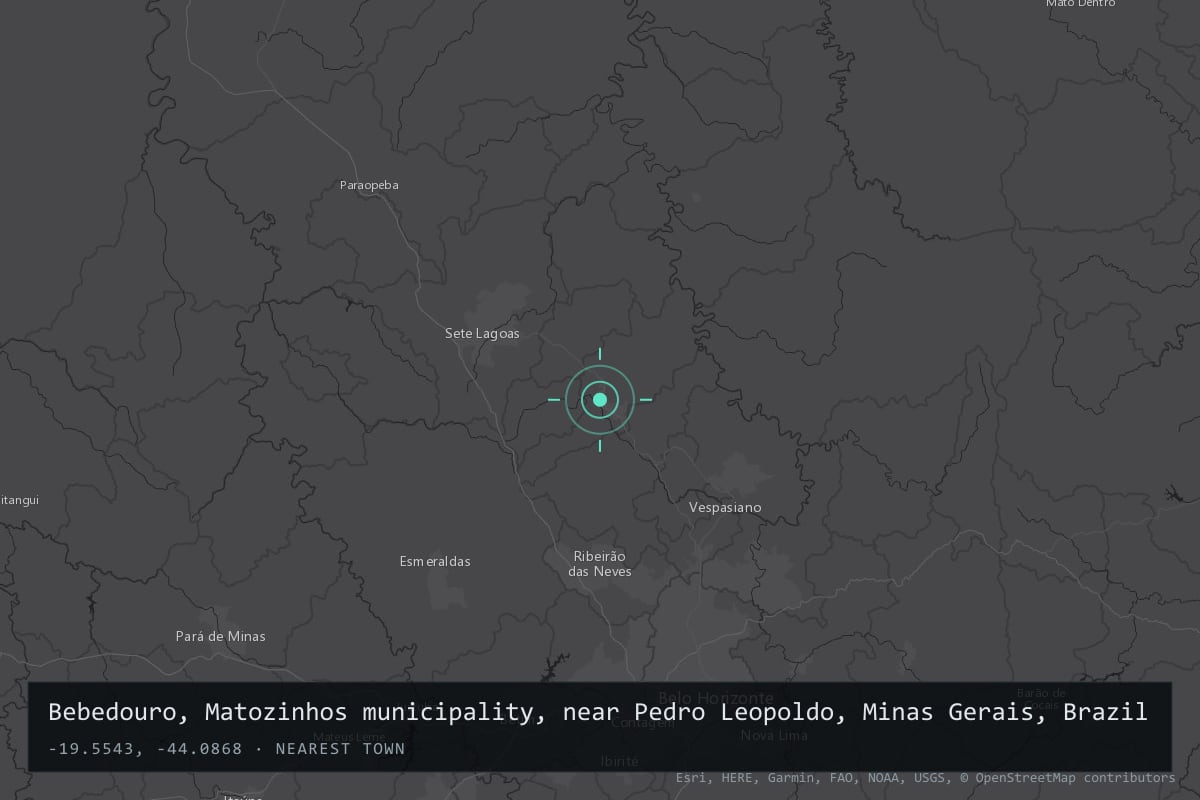Select the Mateus Leme label
Screen dimensions: 1200x800
(347, 737)
